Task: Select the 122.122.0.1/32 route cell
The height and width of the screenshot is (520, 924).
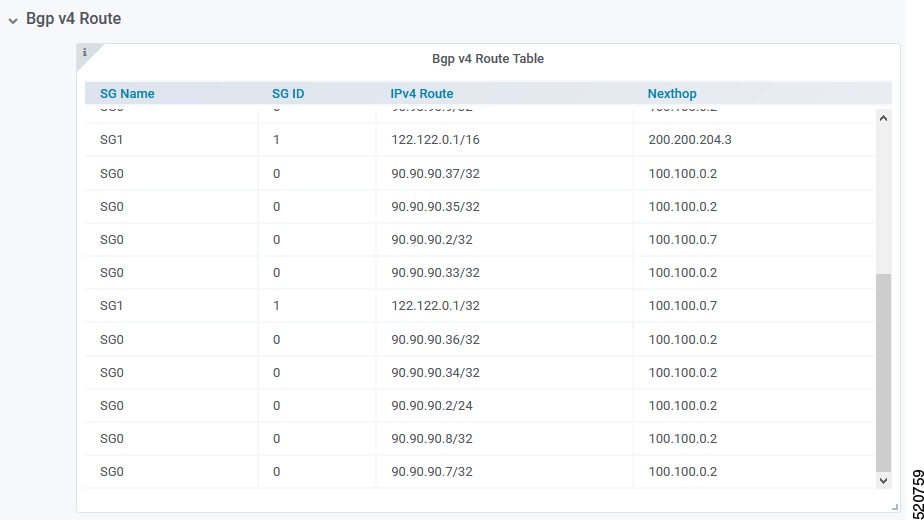Action: coord(435,305)
